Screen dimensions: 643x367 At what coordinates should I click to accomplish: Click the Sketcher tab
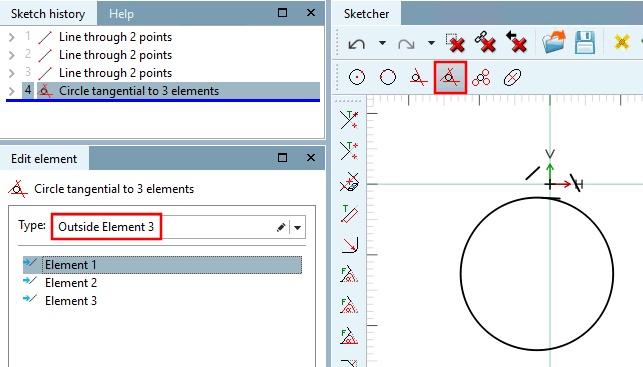(366, 14)
